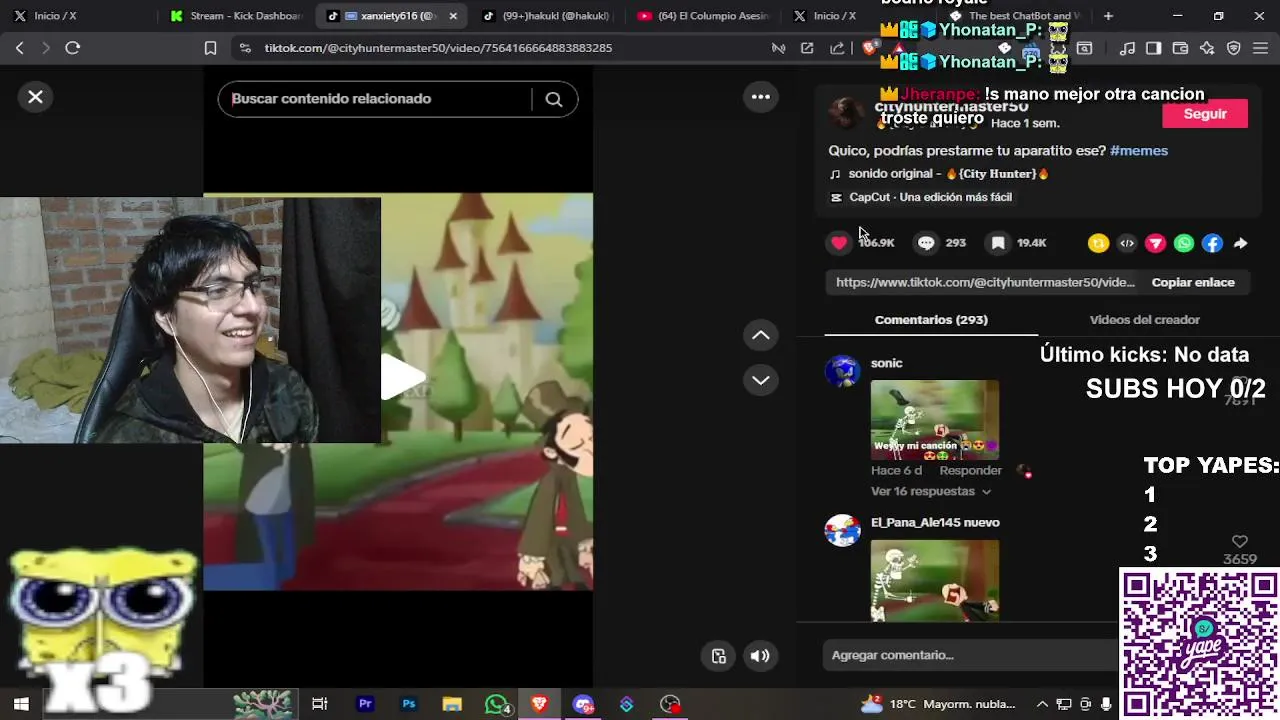Image resolution: width=1280 pixels, height=720 pixels.
Task: Open browser music/playlist icon
Action: point(1127,48)
